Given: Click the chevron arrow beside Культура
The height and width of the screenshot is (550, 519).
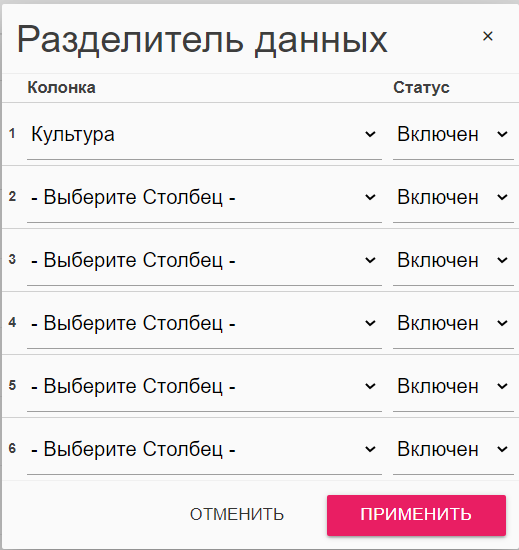Looking at the screenshot, I should pyautogui.click(x=370, y=134).
